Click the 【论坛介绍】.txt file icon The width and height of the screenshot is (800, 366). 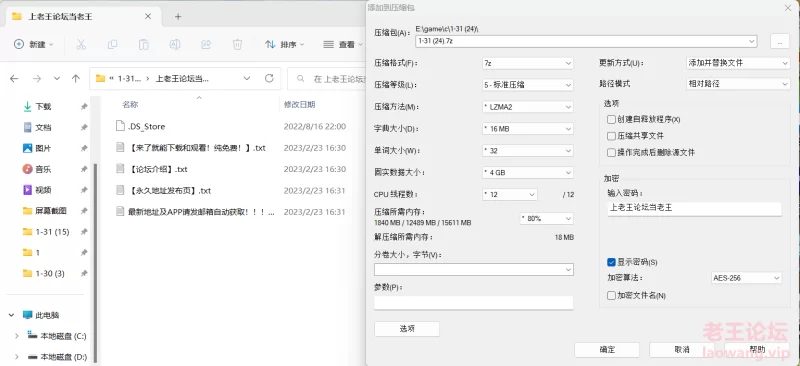[x=120, y=168]
